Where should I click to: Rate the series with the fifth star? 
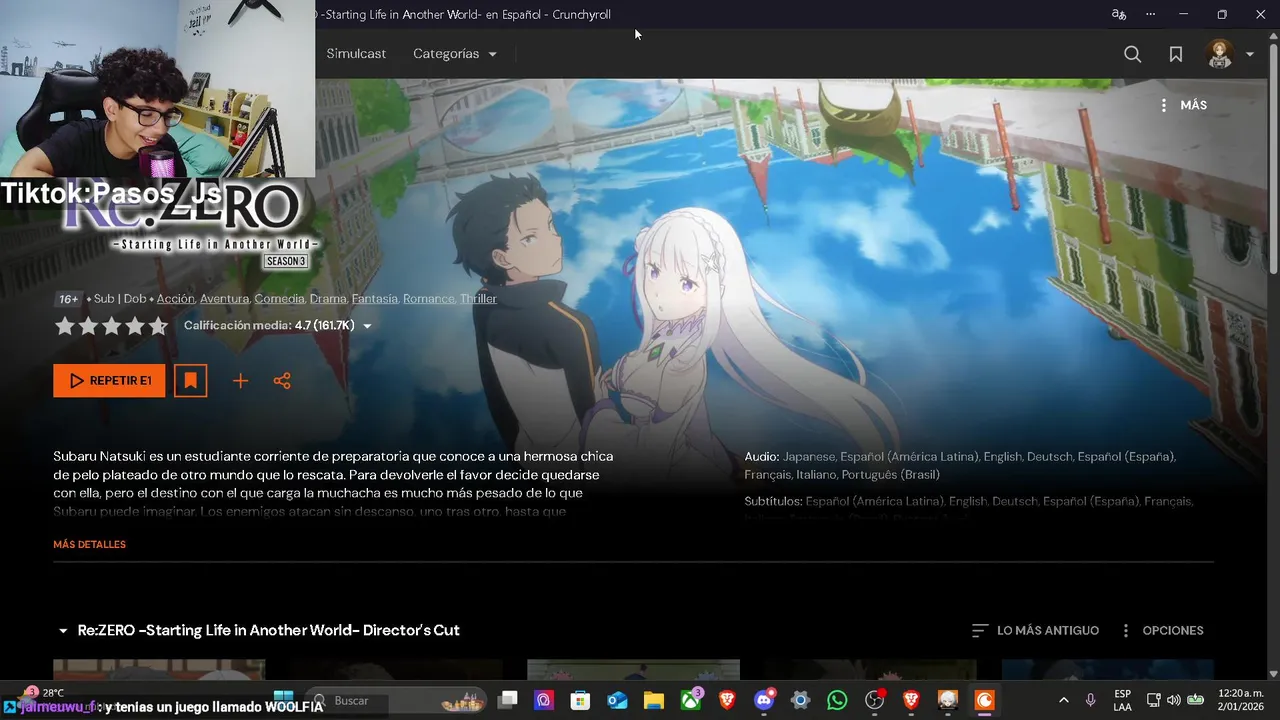158,326
